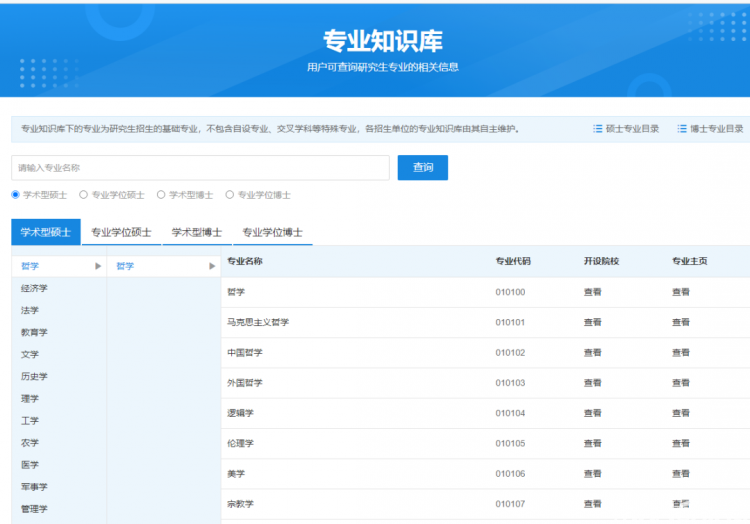The width and height of the screenshot is (750, 524).
Task: View 专业主页 for 哲学 010100
Action: tap(681, 292)
